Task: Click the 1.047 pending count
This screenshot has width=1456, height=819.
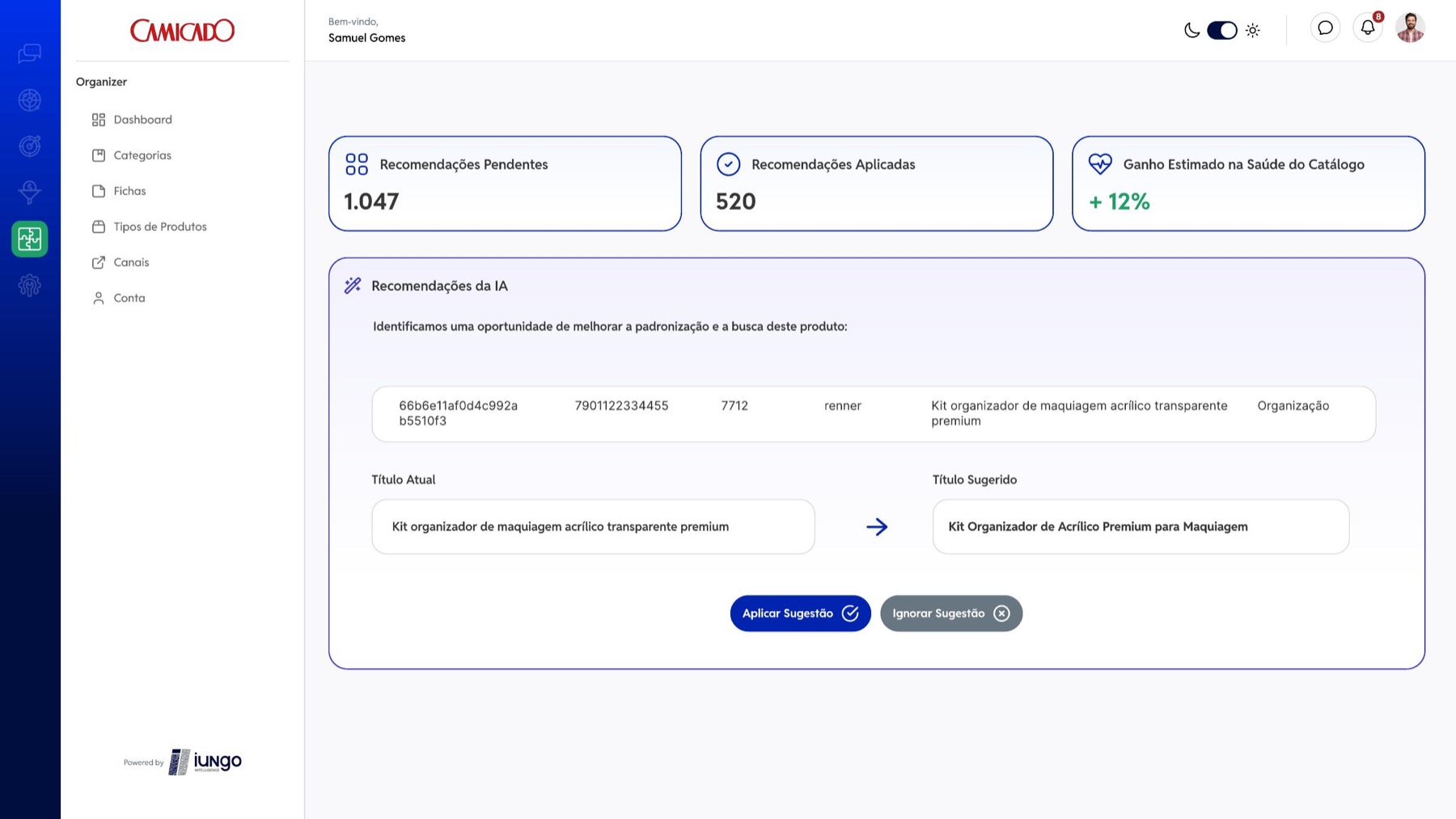Action: [x=371, y=202]
